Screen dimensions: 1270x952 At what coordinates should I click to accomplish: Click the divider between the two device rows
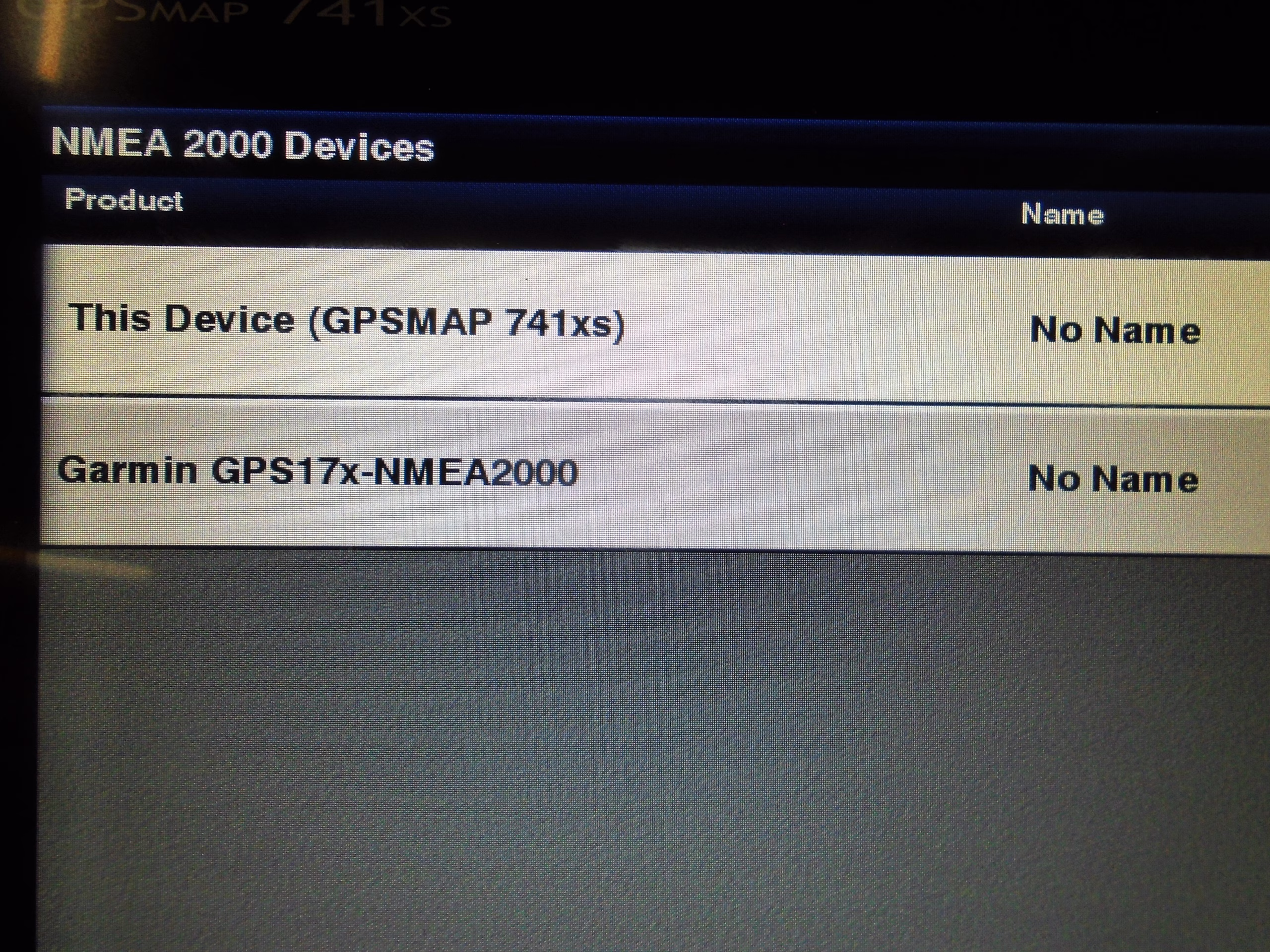(x=654, y=401)
